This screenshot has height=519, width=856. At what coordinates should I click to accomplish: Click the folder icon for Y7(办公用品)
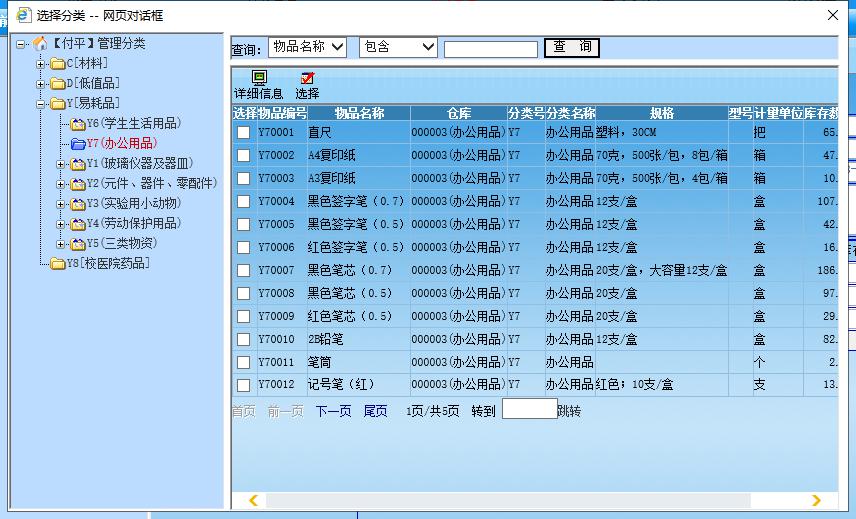point(78,144)
